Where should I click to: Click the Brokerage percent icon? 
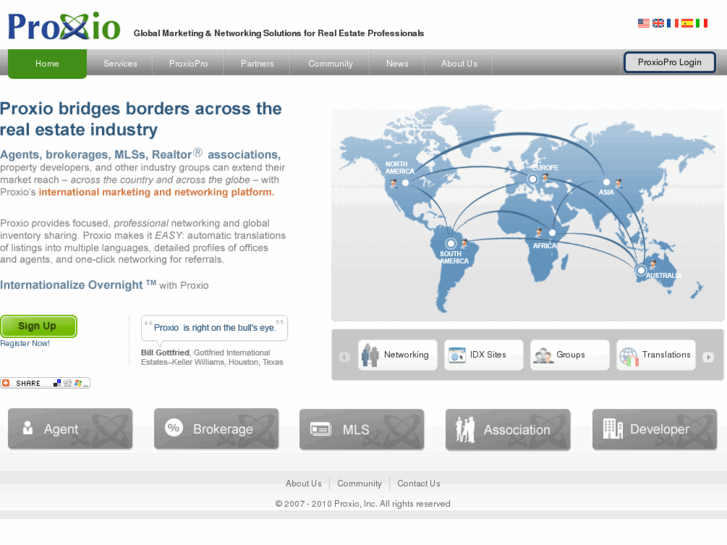pyautogui.click(x=174, y=428)
